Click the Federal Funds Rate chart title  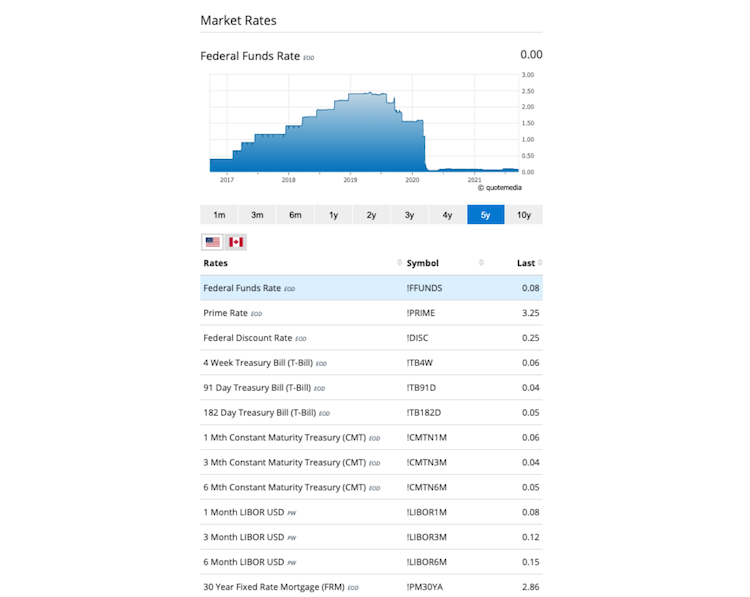coord(250,56)
